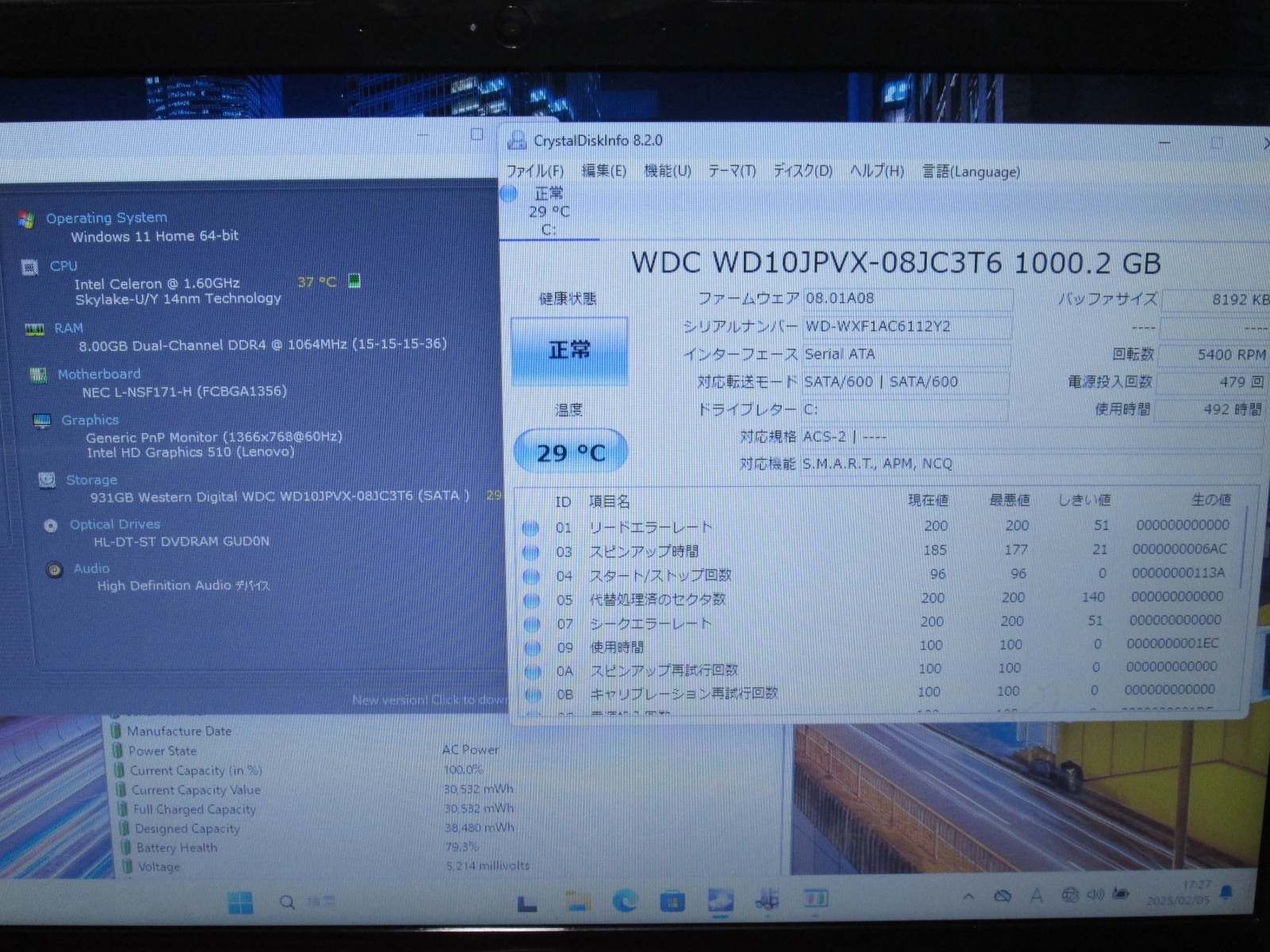
Task: Click the 29 °C temperature button
Action: pyautogui.click(x=571, y=452)
